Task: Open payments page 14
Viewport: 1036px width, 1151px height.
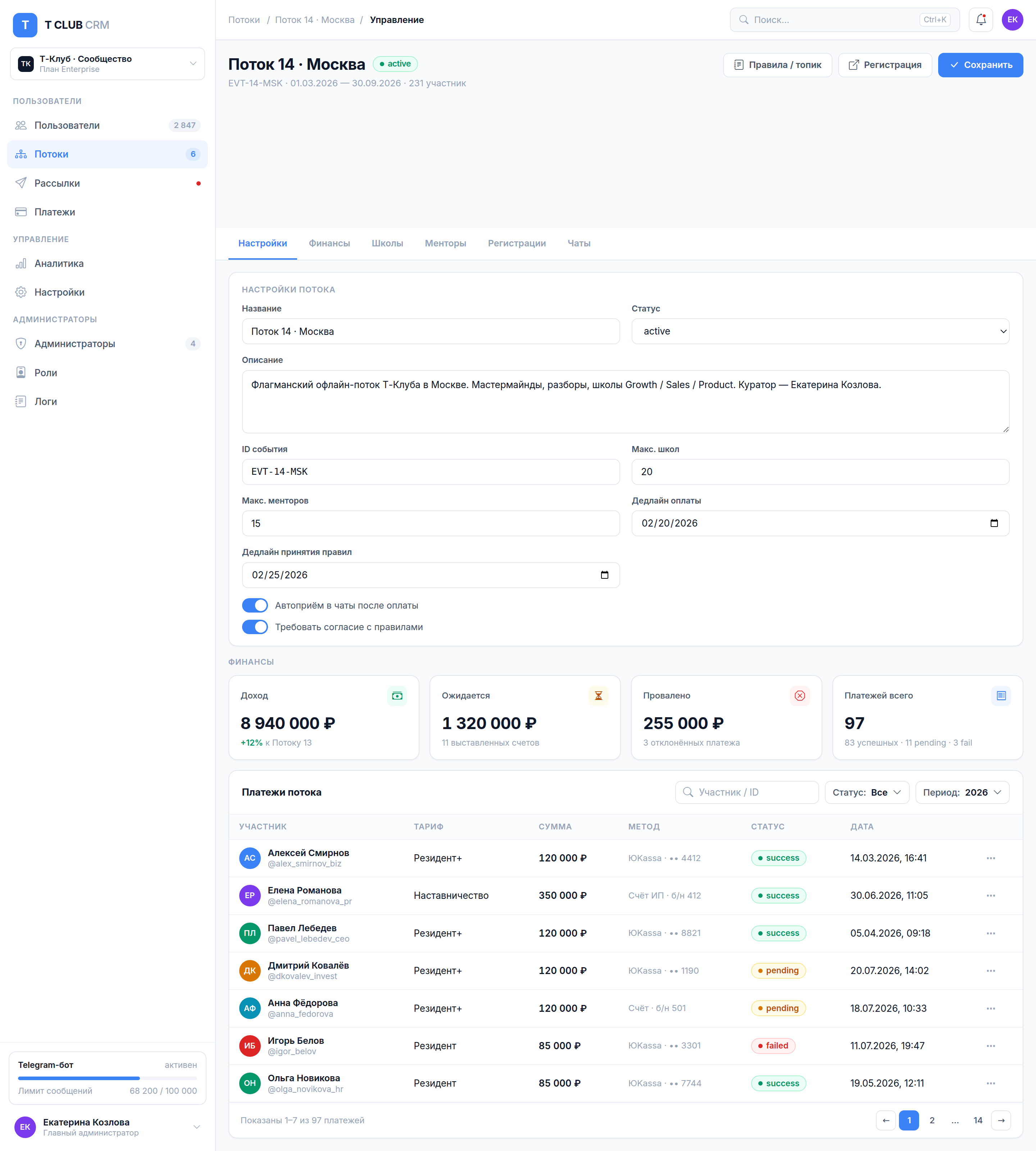Action: tap(977, 1120)
